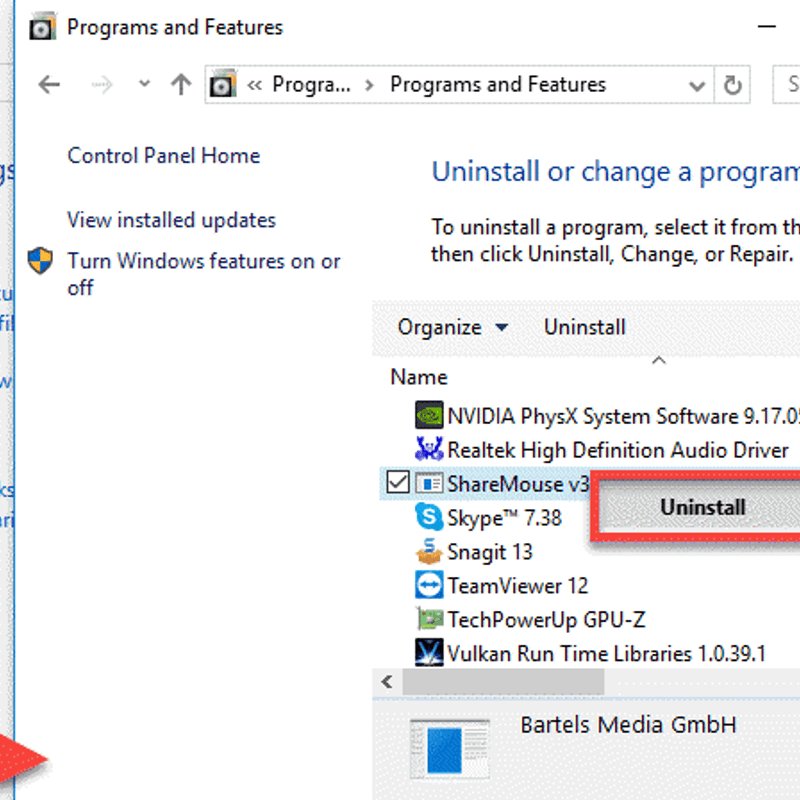Select TechPowerUp GPU-Z entry

click(x=546, y=620)
